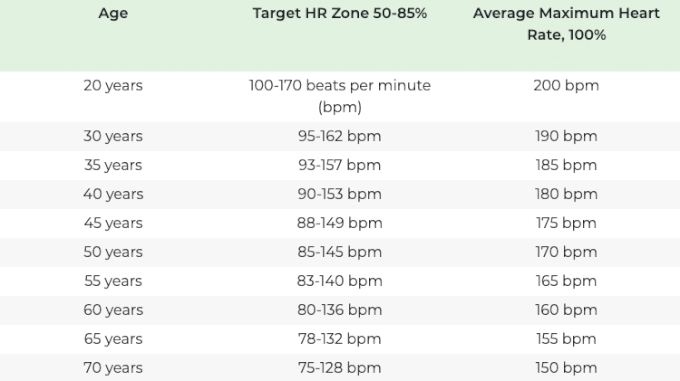Click the 50 years age cell
This screenshot has height=381, width=680.
point(113,252)
